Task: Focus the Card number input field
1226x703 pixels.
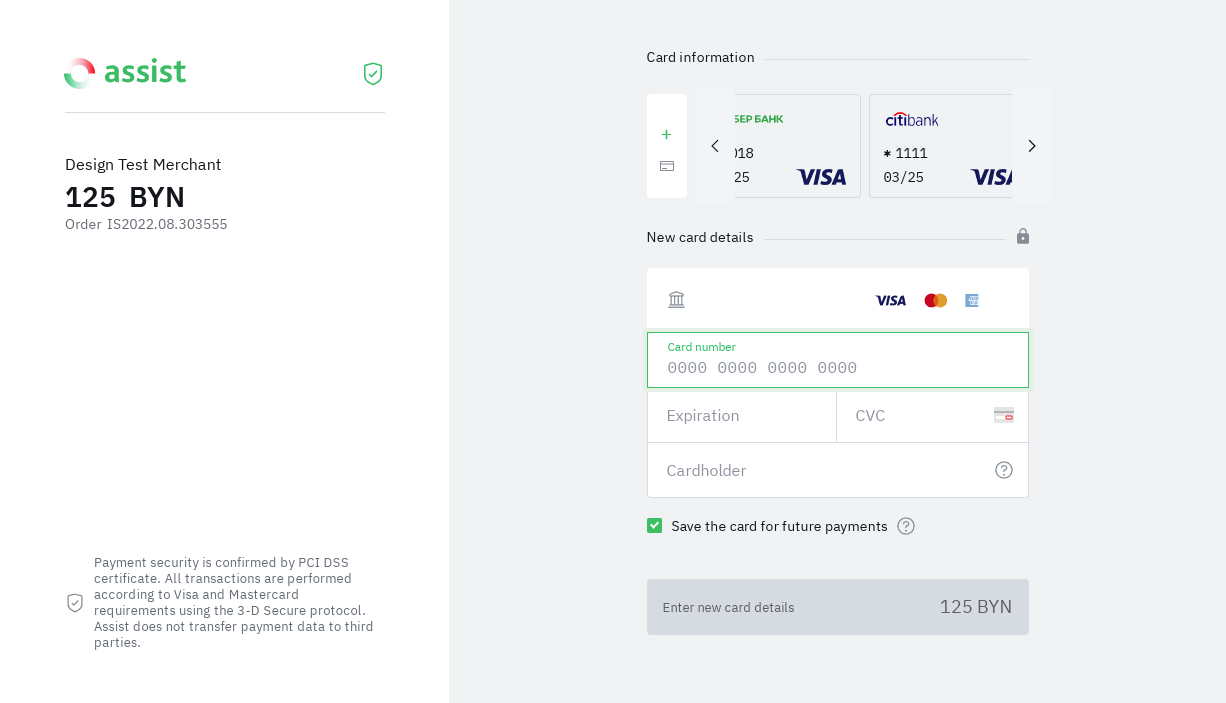Action: tap(838, 367)
